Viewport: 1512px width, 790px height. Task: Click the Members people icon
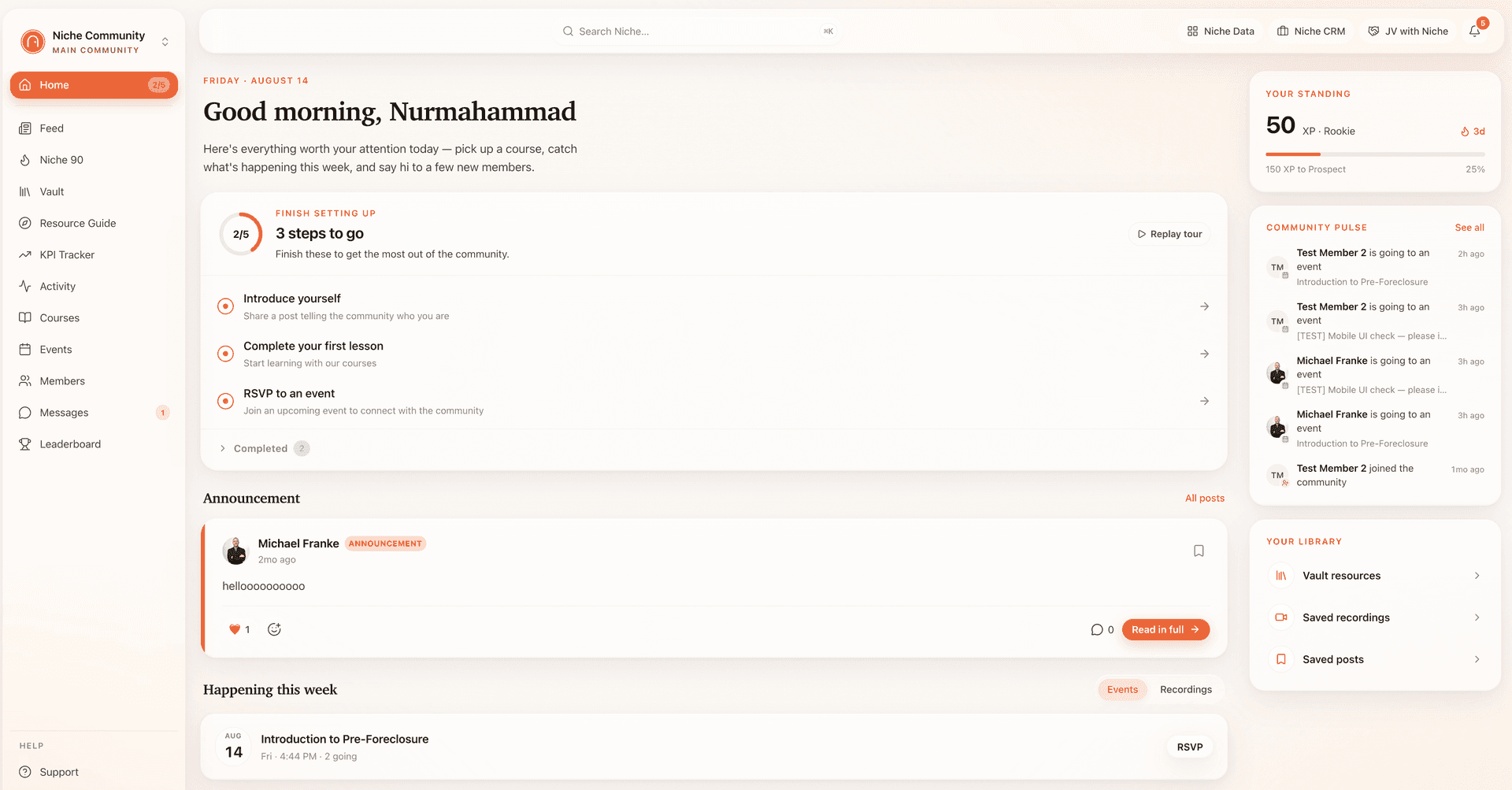(25, 380)
